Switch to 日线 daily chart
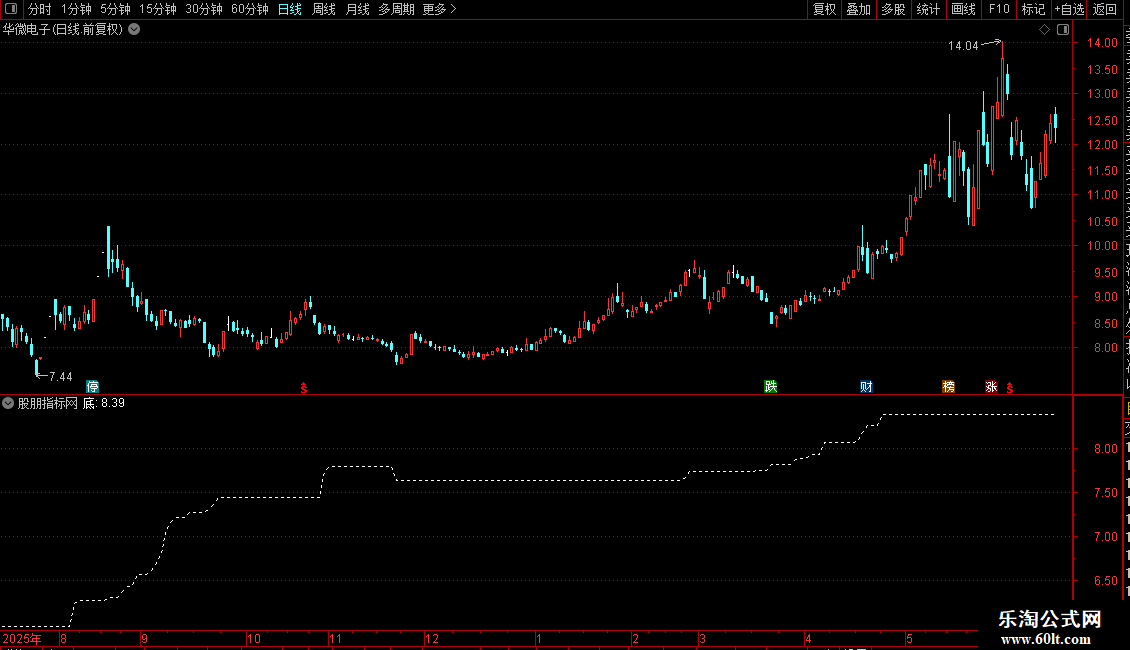 290,9
